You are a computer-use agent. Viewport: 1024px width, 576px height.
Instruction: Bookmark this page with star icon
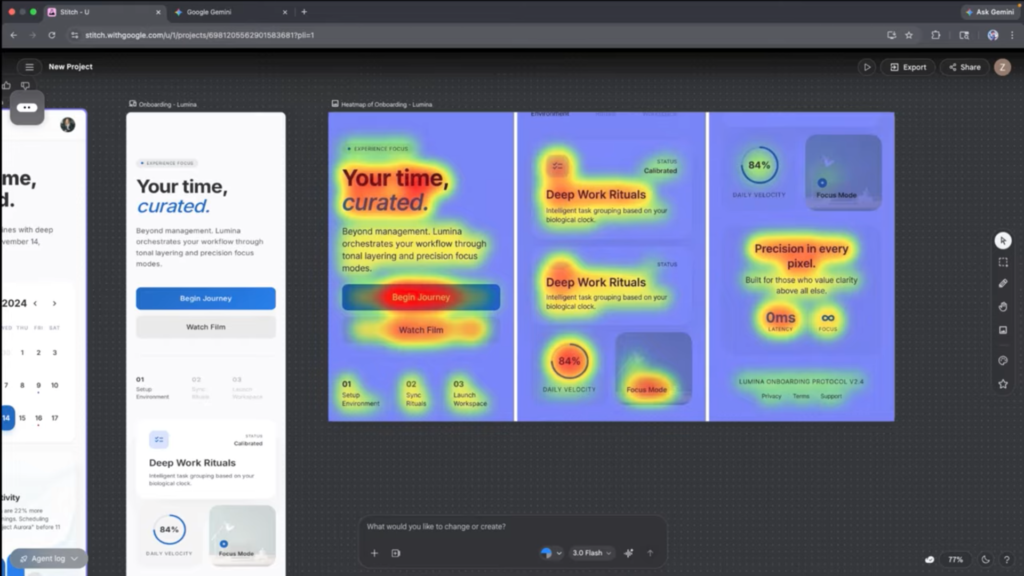909,35
